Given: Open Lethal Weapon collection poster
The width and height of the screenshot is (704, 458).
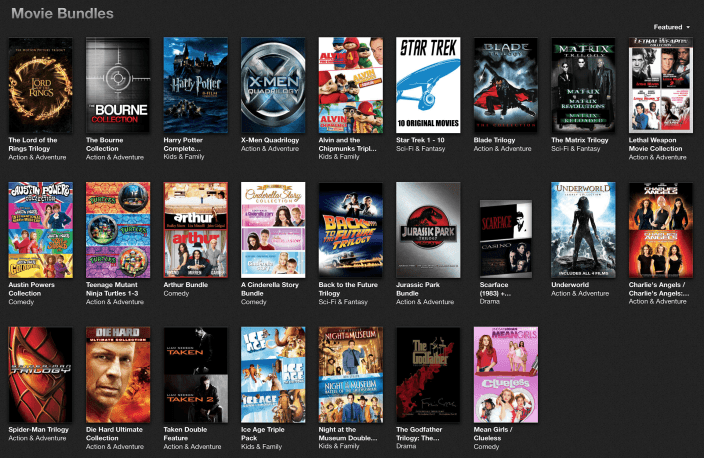Looking at the screenshot, I should point(661,85).
